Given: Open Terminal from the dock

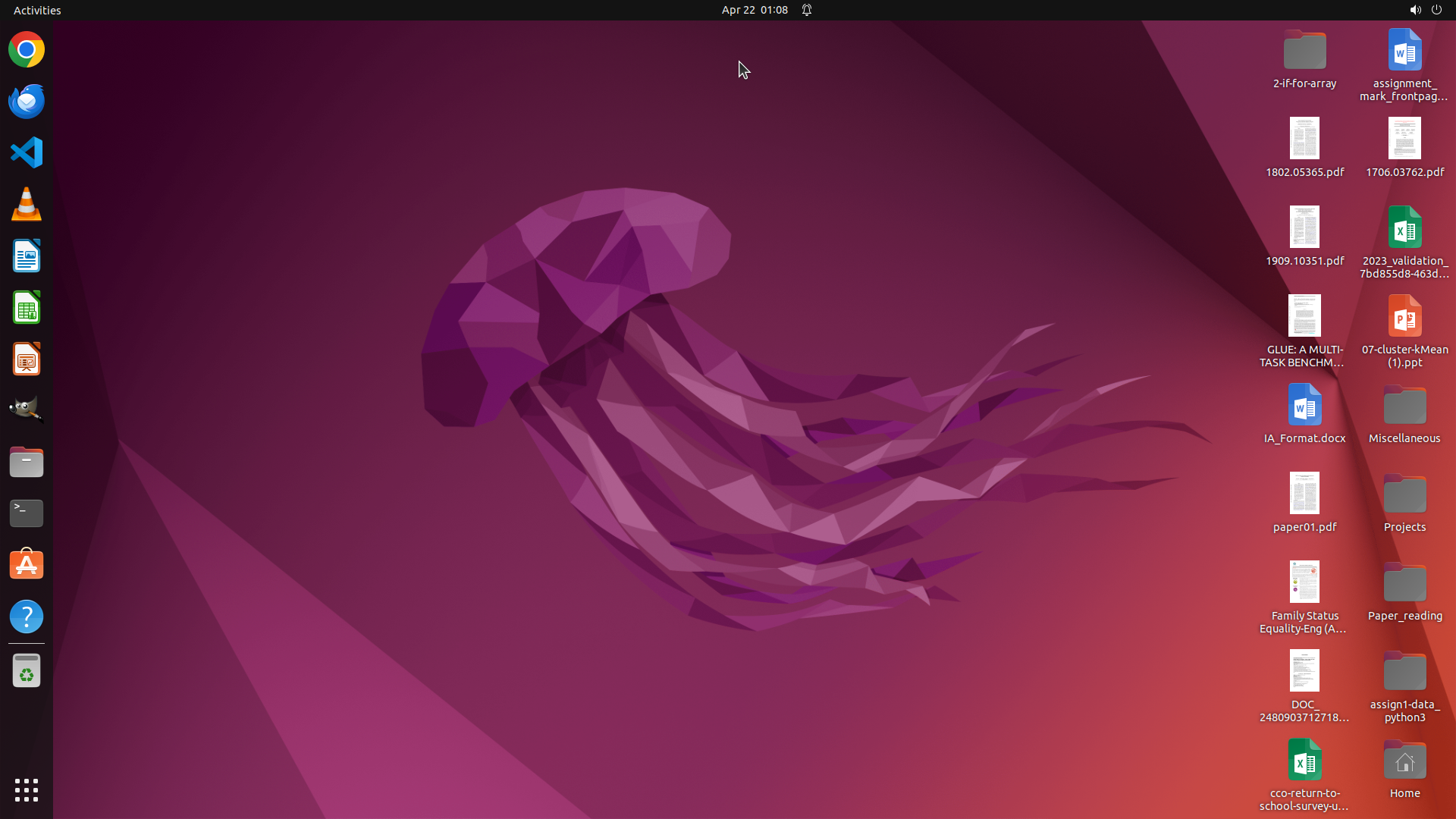Looking at the screenshot, I should 27,513.
